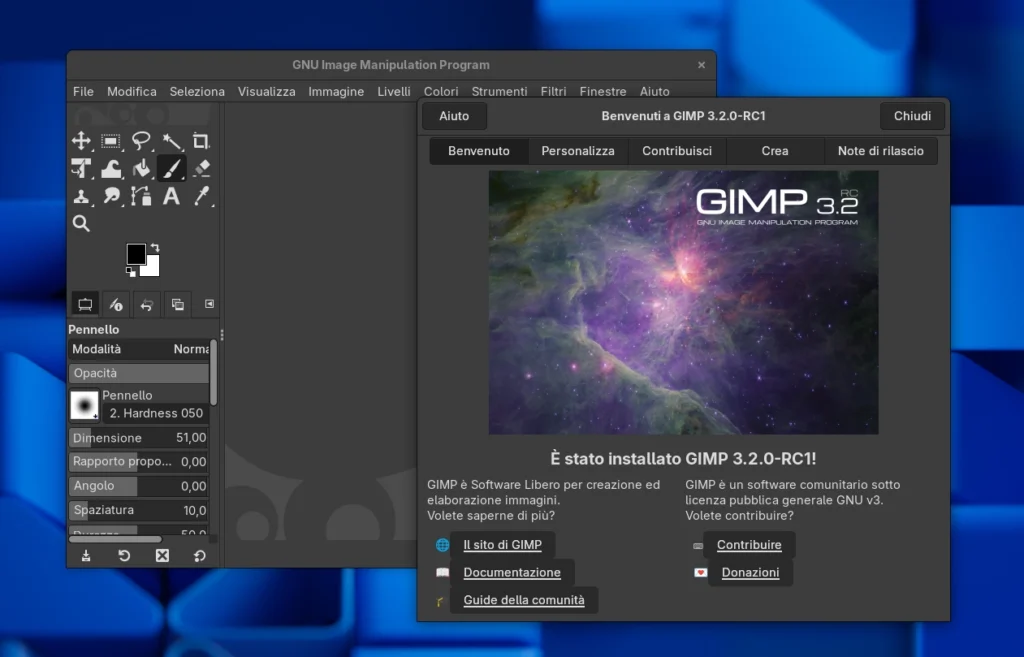1024x657 pixels.
Task: Select the Clone stamp tool
Action: [81, 196]
